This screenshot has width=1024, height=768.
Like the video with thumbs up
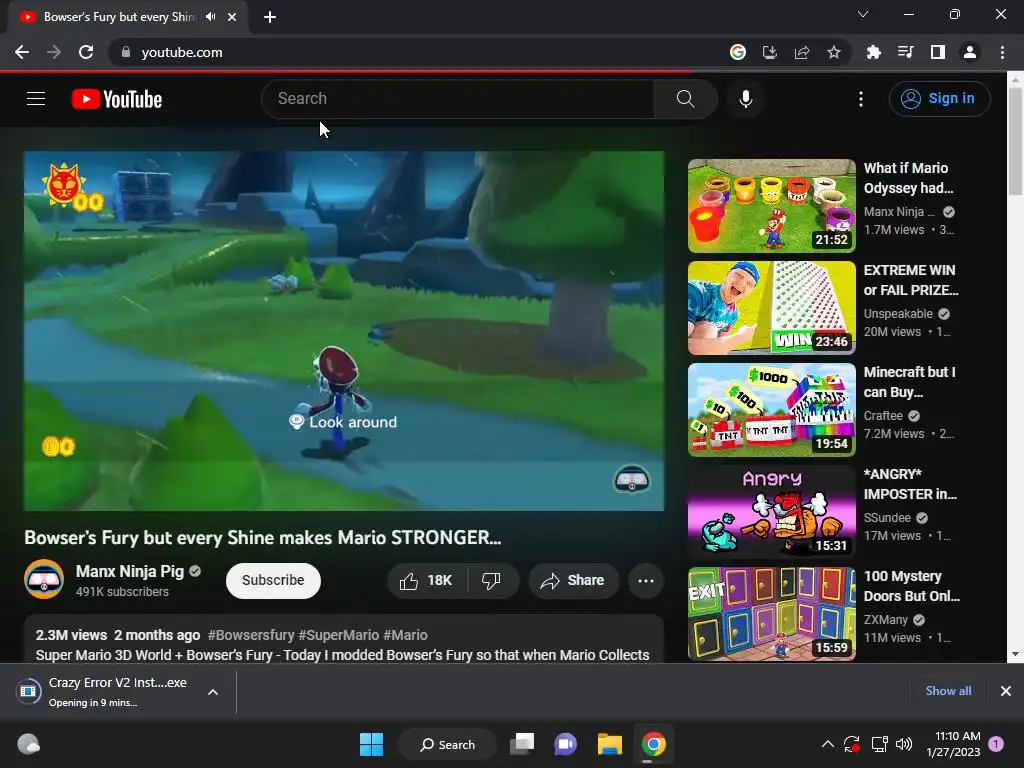(x=426, y=581)
